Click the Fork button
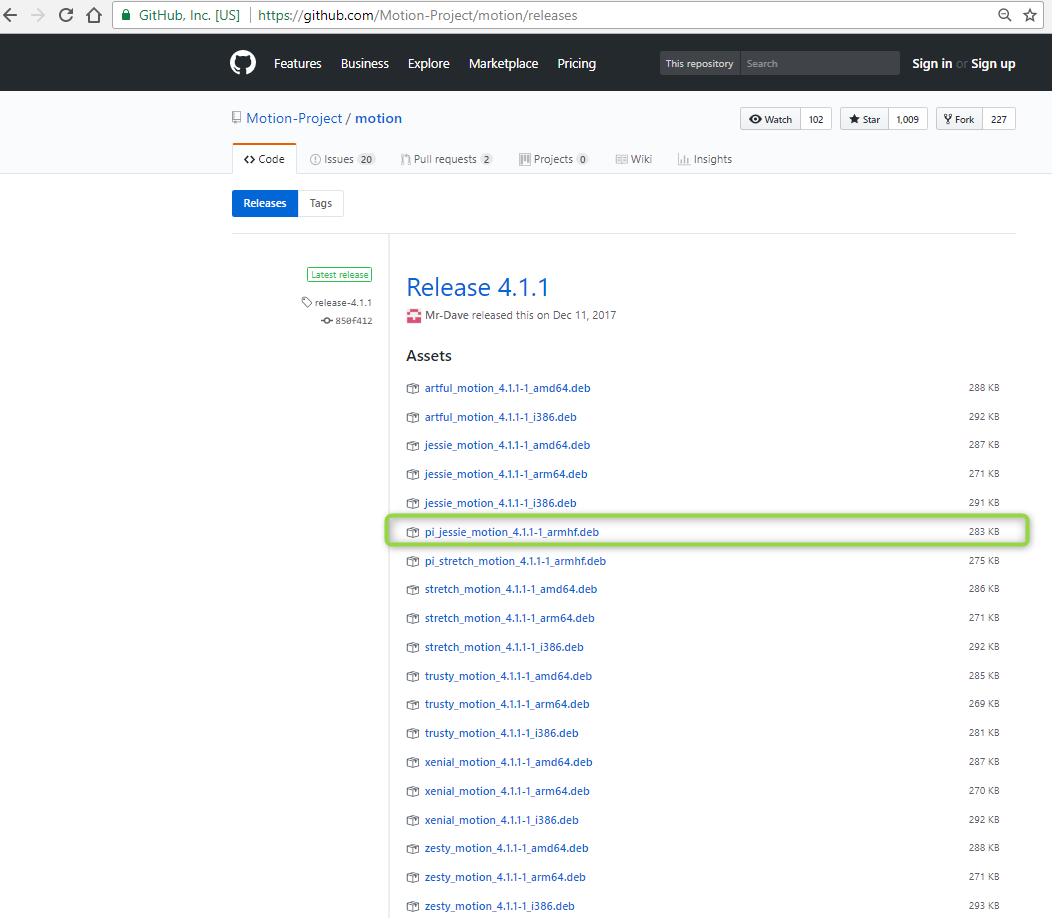The image size is (1052, 918). coord(959,119)
